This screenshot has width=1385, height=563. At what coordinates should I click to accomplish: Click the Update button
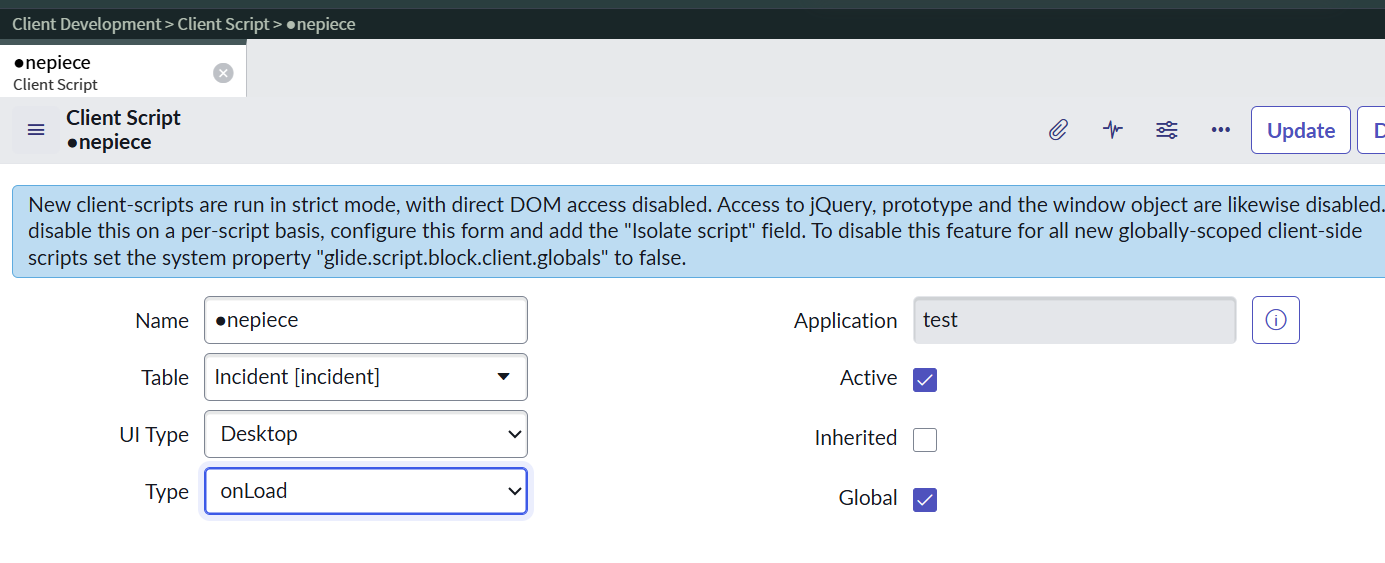tap(1300, 131)
